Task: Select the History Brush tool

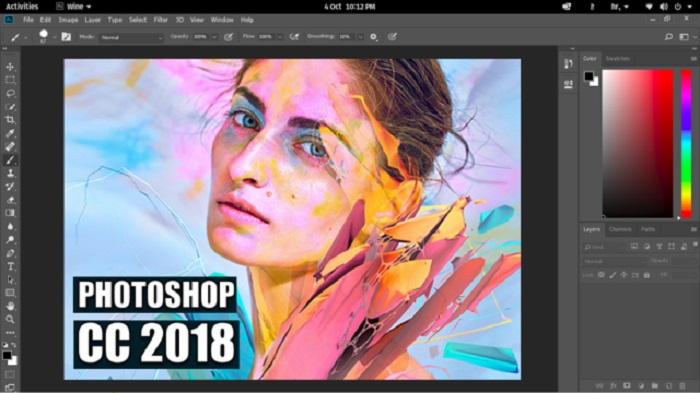Action: pyautogui.click(x=10, y=187)
